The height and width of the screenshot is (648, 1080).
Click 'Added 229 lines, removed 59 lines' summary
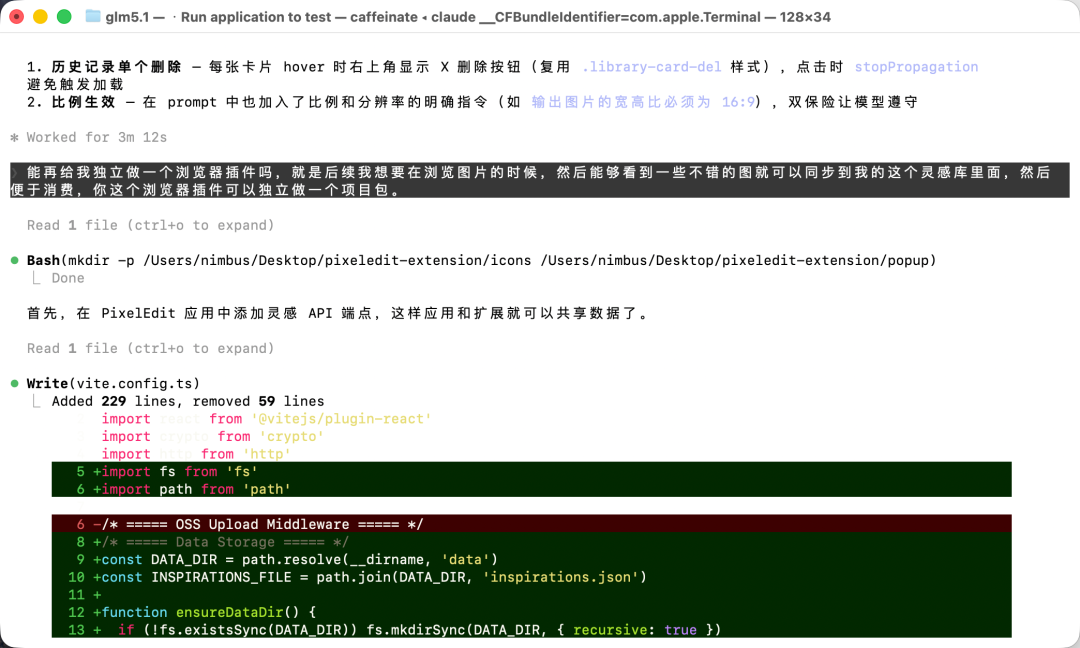(187, 401)
